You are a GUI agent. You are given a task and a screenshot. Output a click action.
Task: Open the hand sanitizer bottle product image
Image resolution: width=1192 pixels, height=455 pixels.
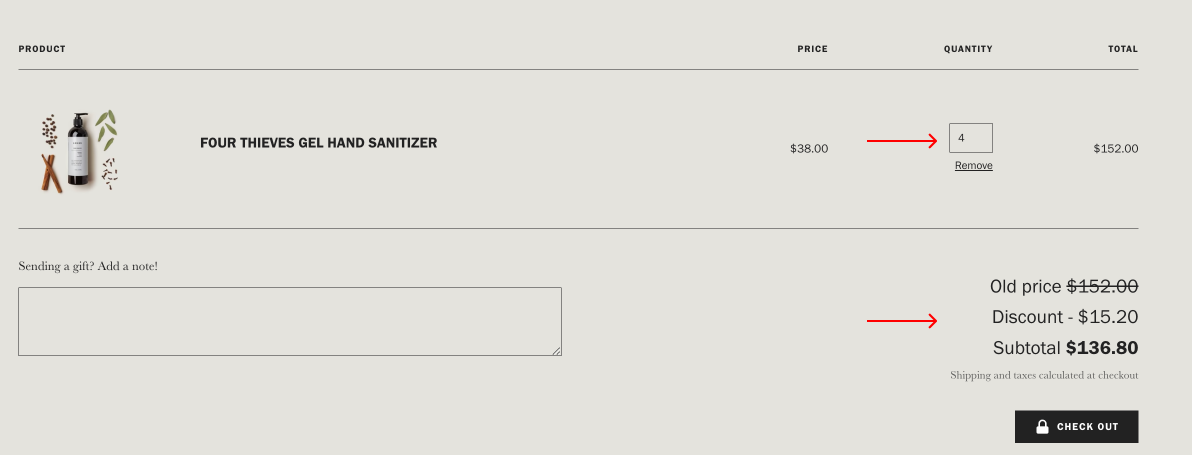80,149
